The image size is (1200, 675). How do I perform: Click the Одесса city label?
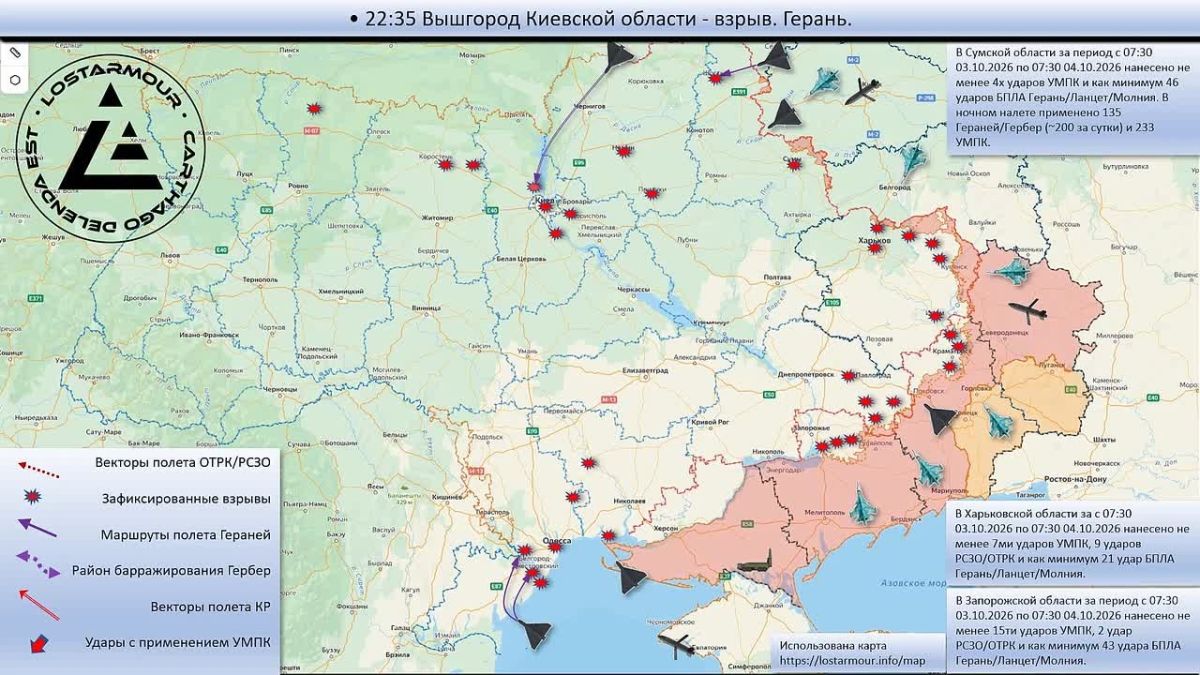click(557, 539)
